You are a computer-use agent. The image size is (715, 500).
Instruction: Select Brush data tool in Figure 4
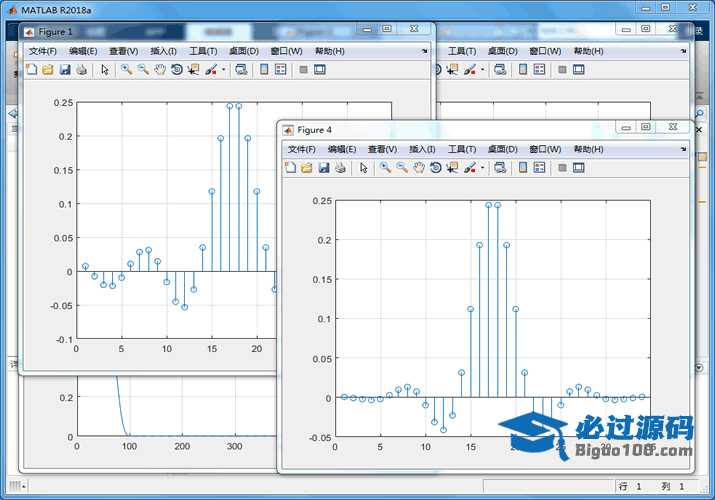click(x=470, y=167)
